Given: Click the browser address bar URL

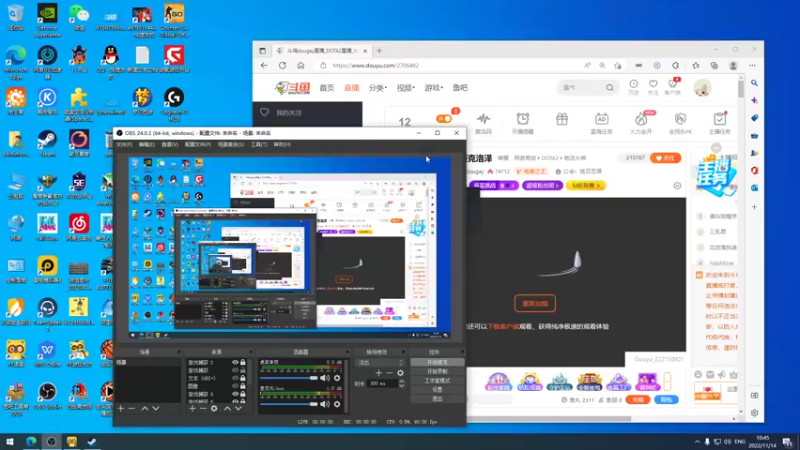Looking at the screenshot, I should pyautogui.click(x=376, y=65).
